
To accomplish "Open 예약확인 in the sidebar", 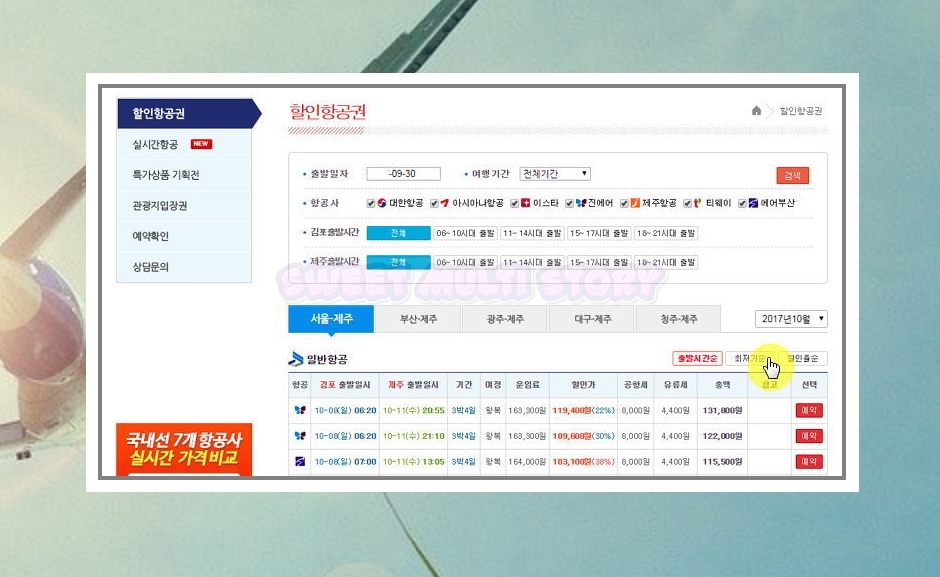I will coord(184,236).
